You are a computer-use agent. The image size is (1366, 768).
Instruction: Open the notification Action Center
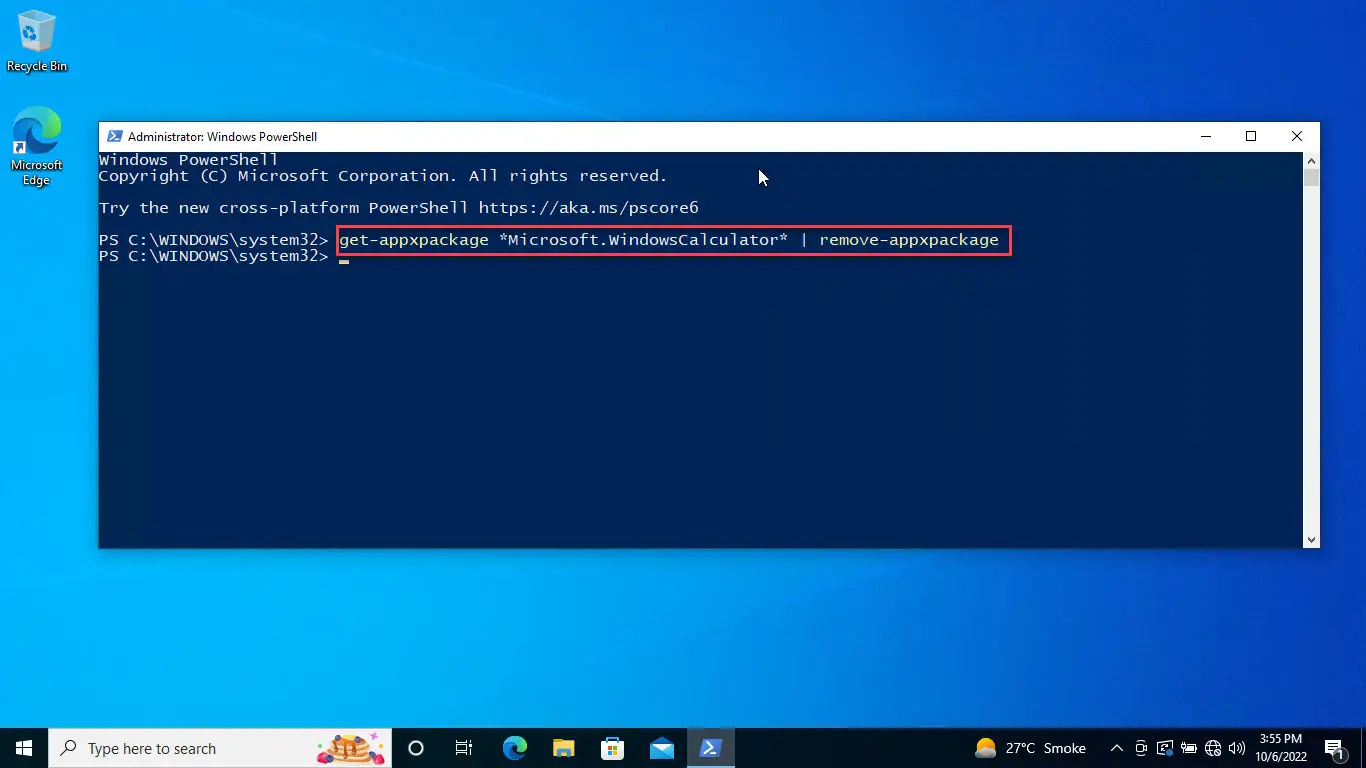tap(1334, 748)
